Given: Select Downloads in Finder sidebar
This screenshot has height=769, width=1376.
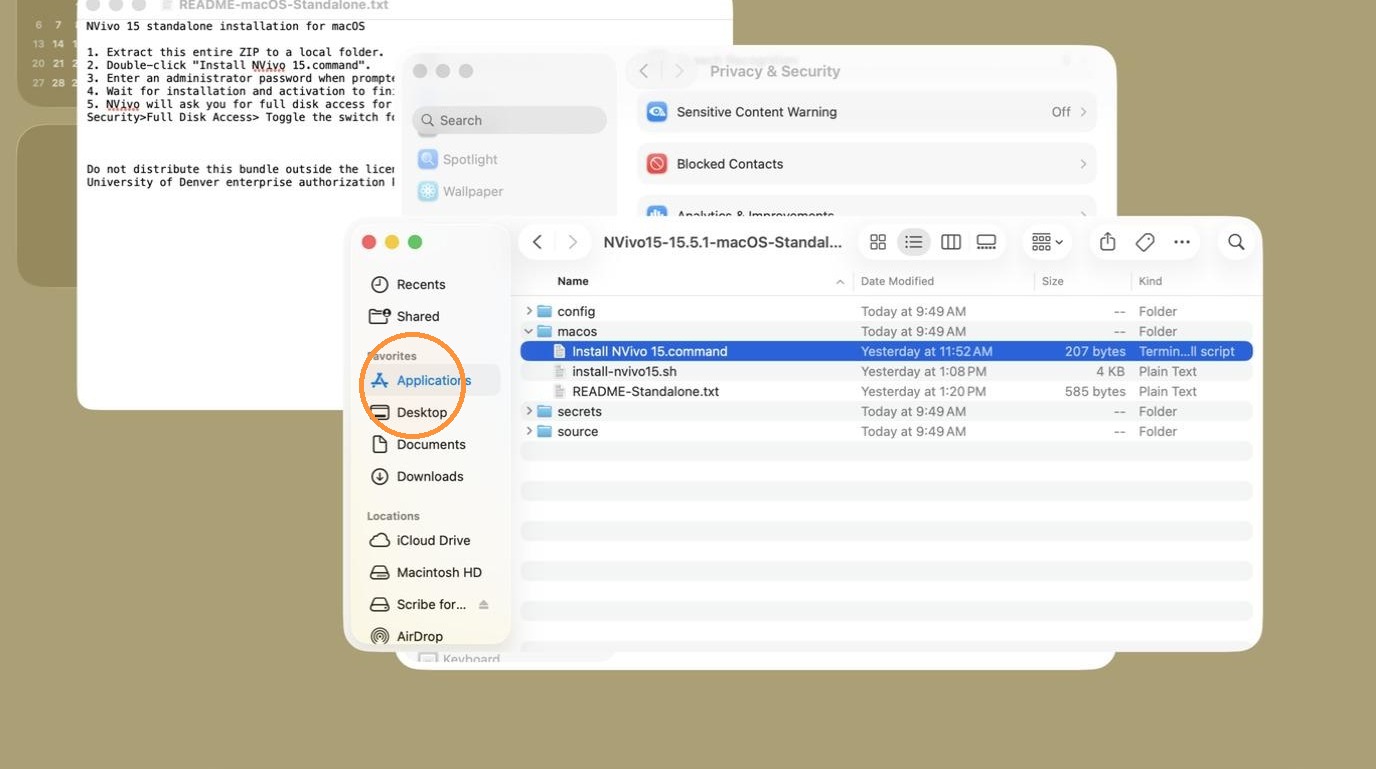Looking at the screenshot, I should (430, 476).
